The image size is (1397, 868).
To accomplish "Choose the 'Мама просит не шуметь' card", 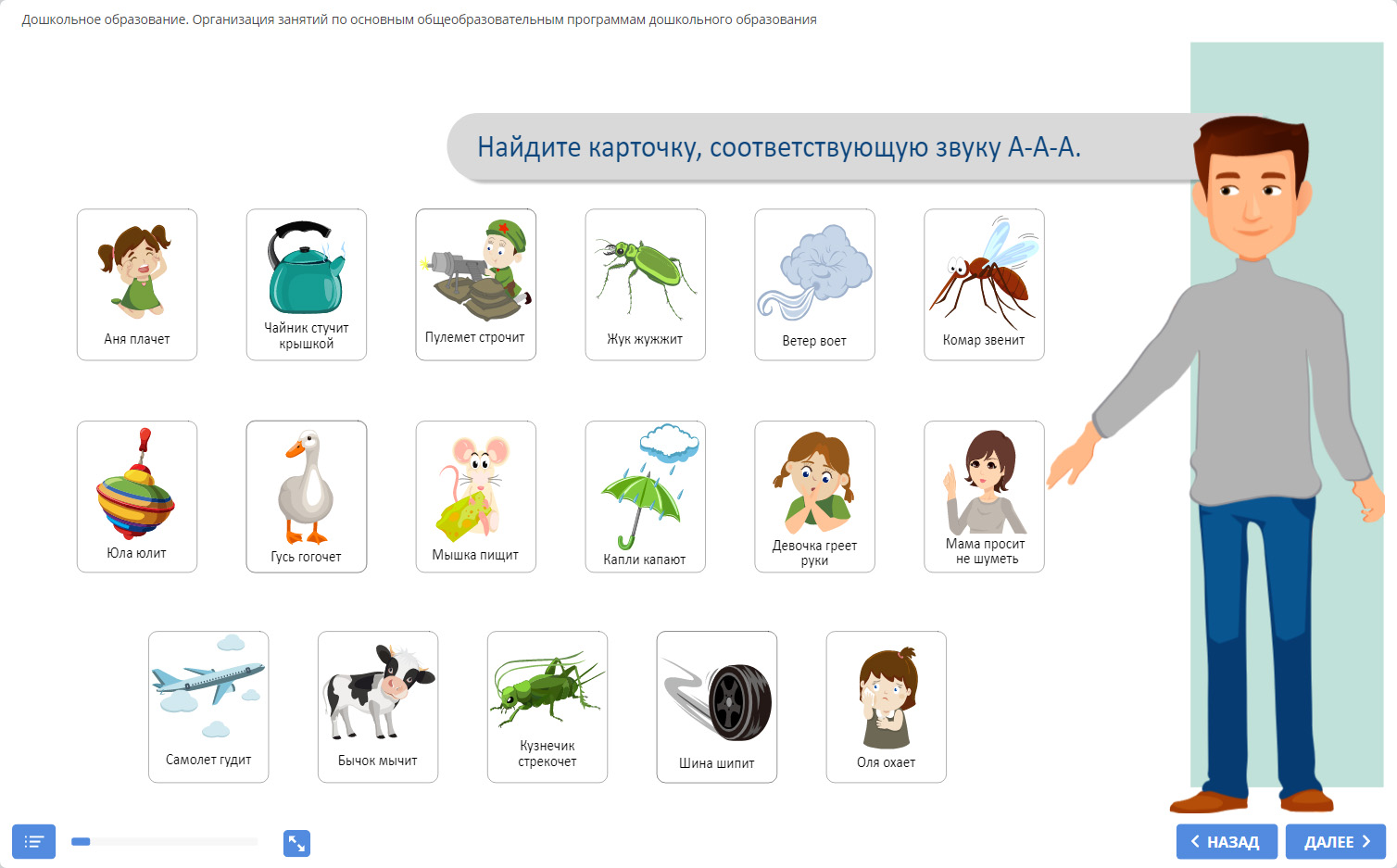I will 984,497.
